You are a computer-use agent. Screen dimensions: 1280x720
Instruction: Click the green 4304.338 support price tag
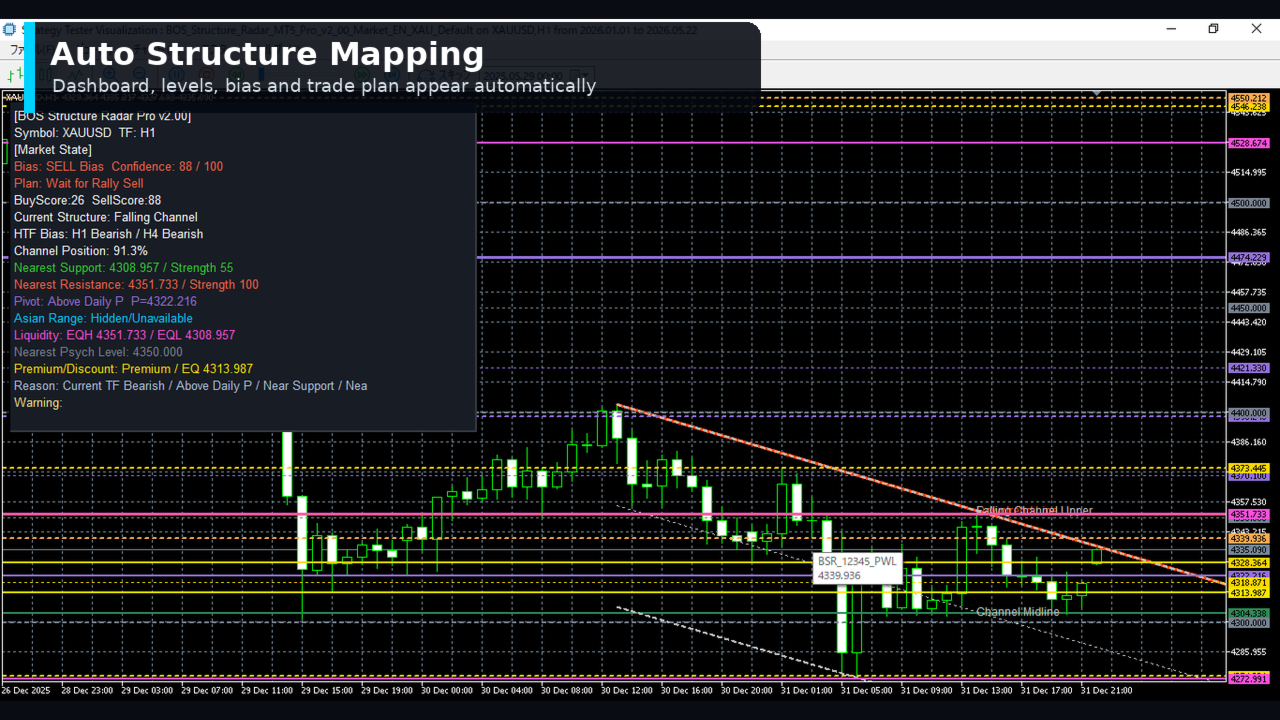(x=1249, y=613)
